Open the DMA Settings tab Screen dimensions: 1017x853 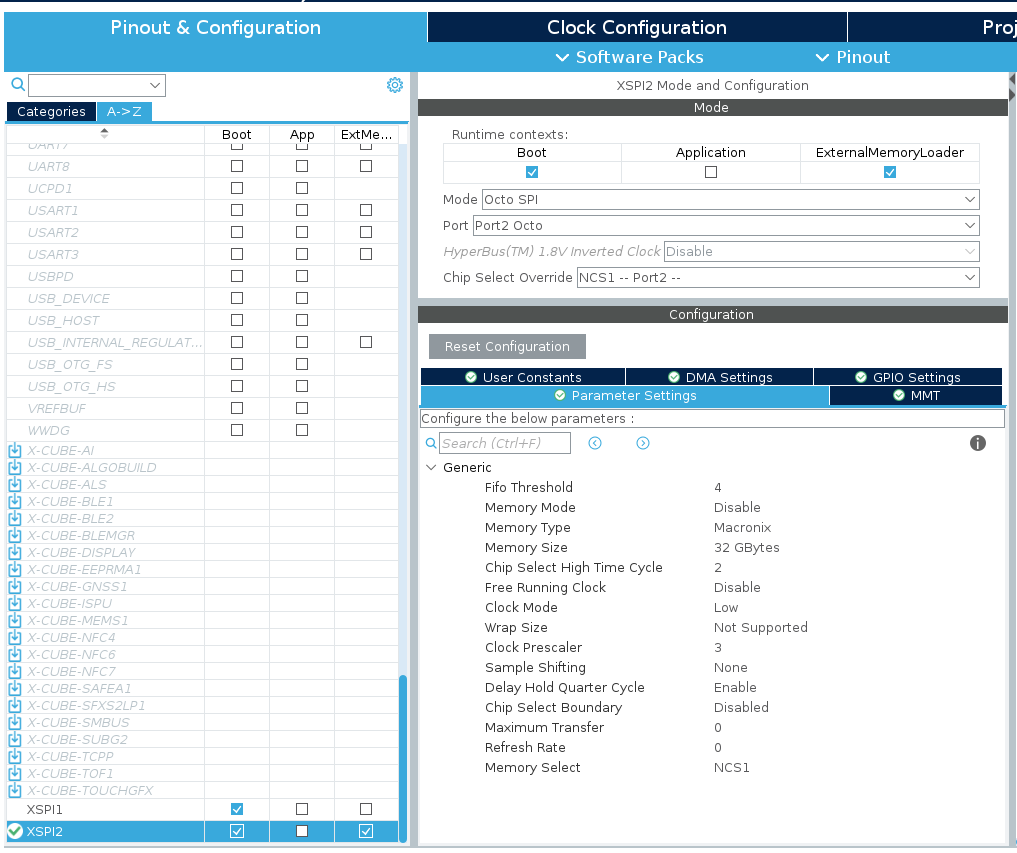click(x=722, y=376)
